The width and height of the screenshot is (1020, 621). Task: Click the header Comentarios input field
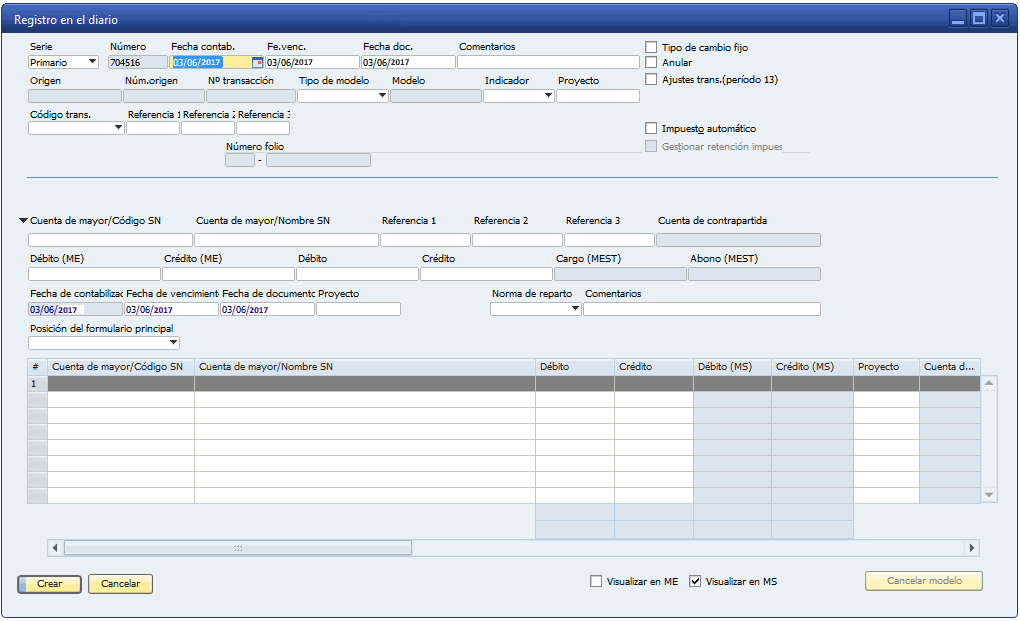click(x=548, y=62)
